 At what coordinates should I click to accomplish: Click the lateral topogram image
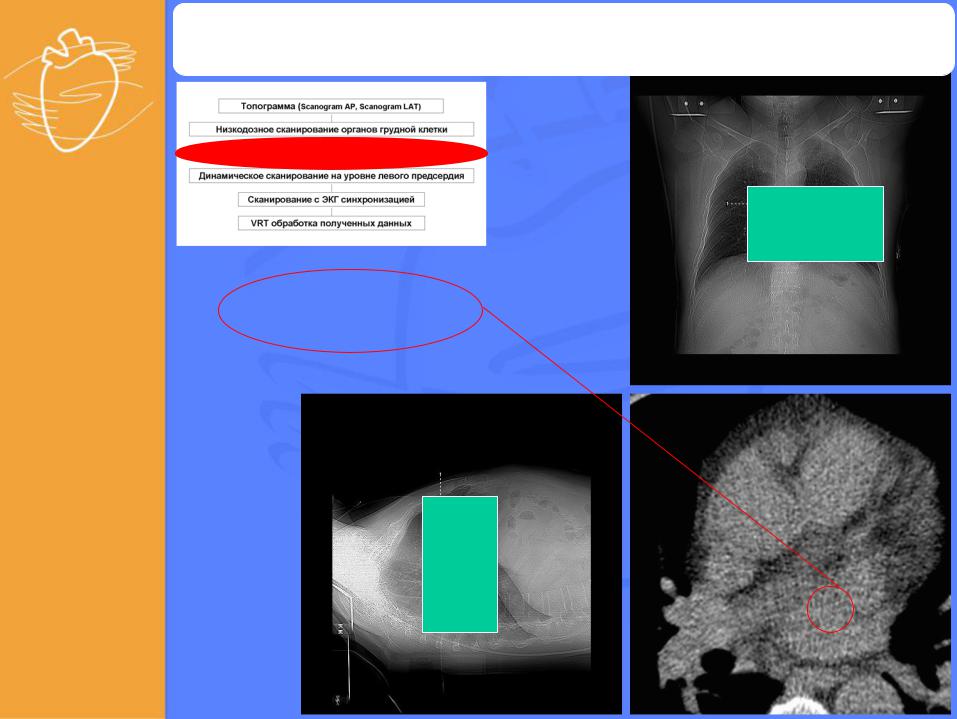(x=461, y=554)
